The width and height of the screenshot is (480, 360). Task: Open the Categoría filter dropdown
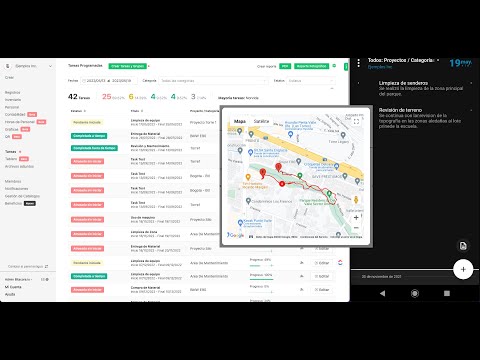(x=214, y=81)
